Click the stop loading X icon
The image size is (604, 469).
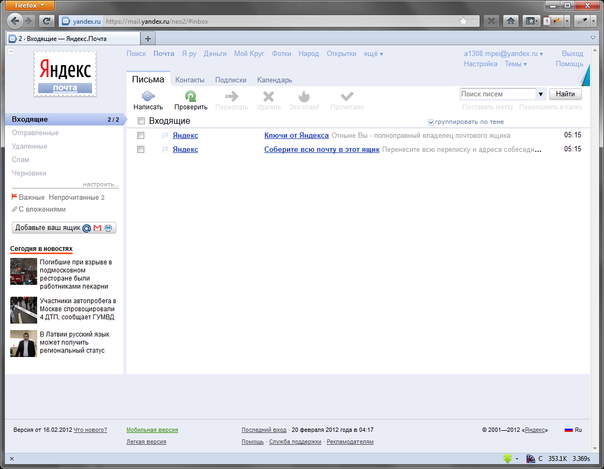click(491, 21)
